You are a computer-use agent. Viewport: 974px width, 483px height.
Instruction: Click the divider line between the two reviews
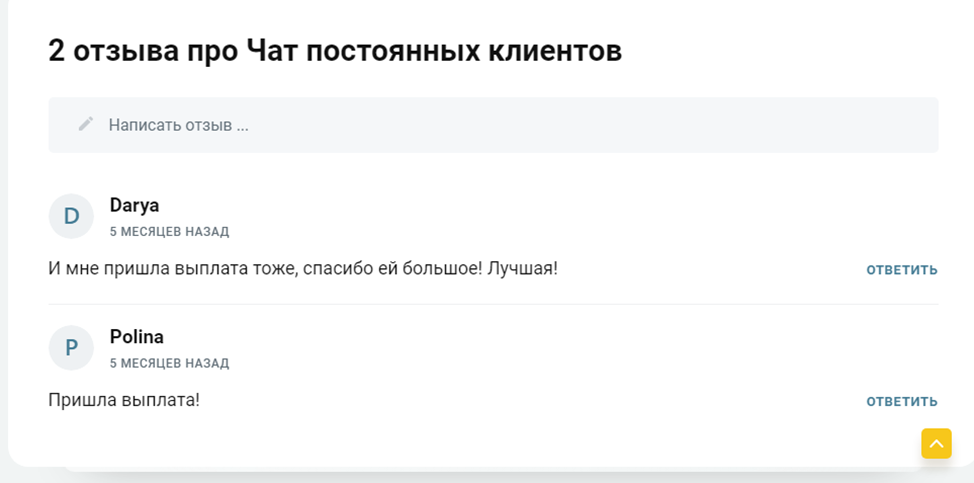[493, 304]
